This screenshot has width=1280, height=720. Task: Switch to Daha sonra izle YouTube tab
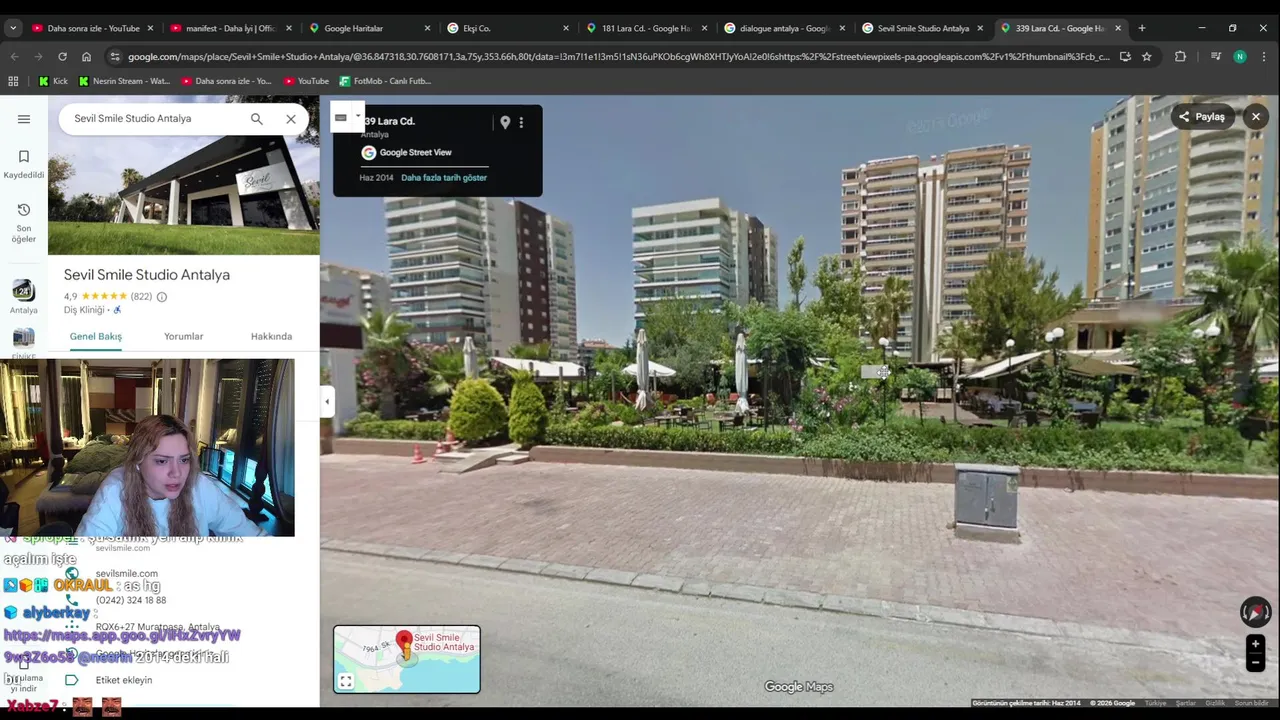[93, 28]
